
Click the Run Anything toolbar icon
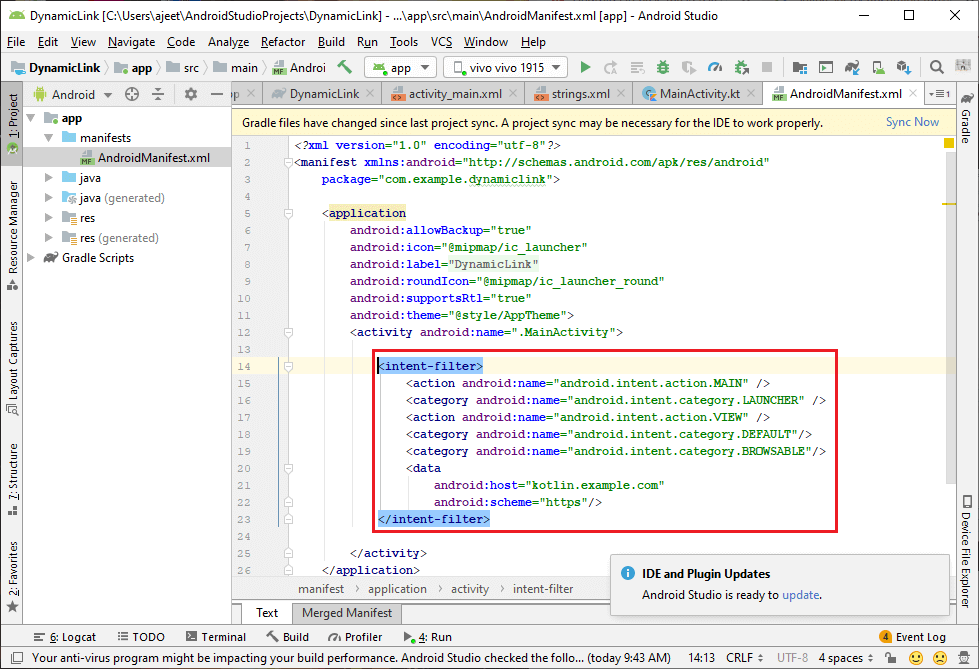pyautogui.click(x=826, y=67)
